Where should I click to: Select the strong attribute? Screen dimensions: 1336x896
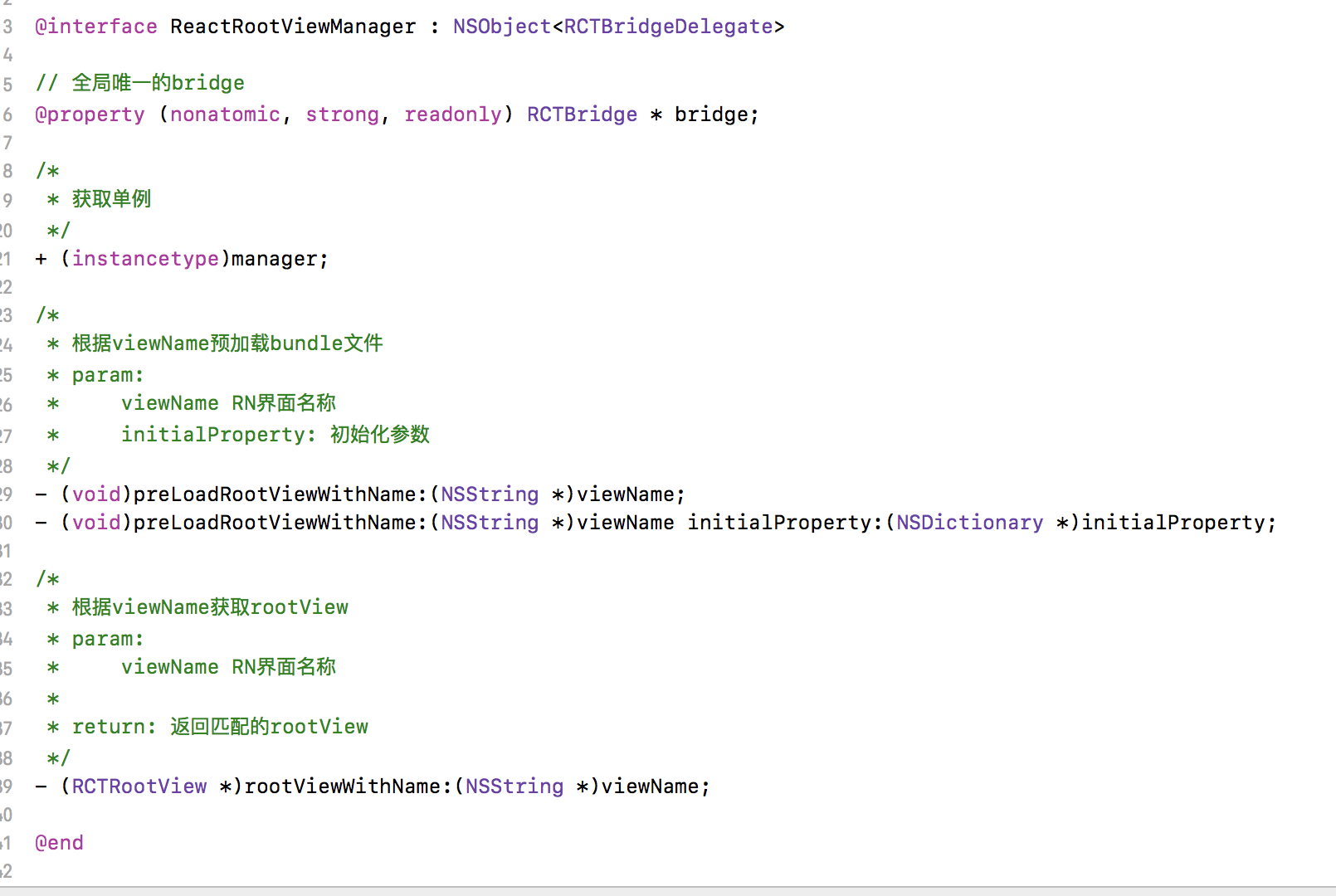[x=342, y=114]
